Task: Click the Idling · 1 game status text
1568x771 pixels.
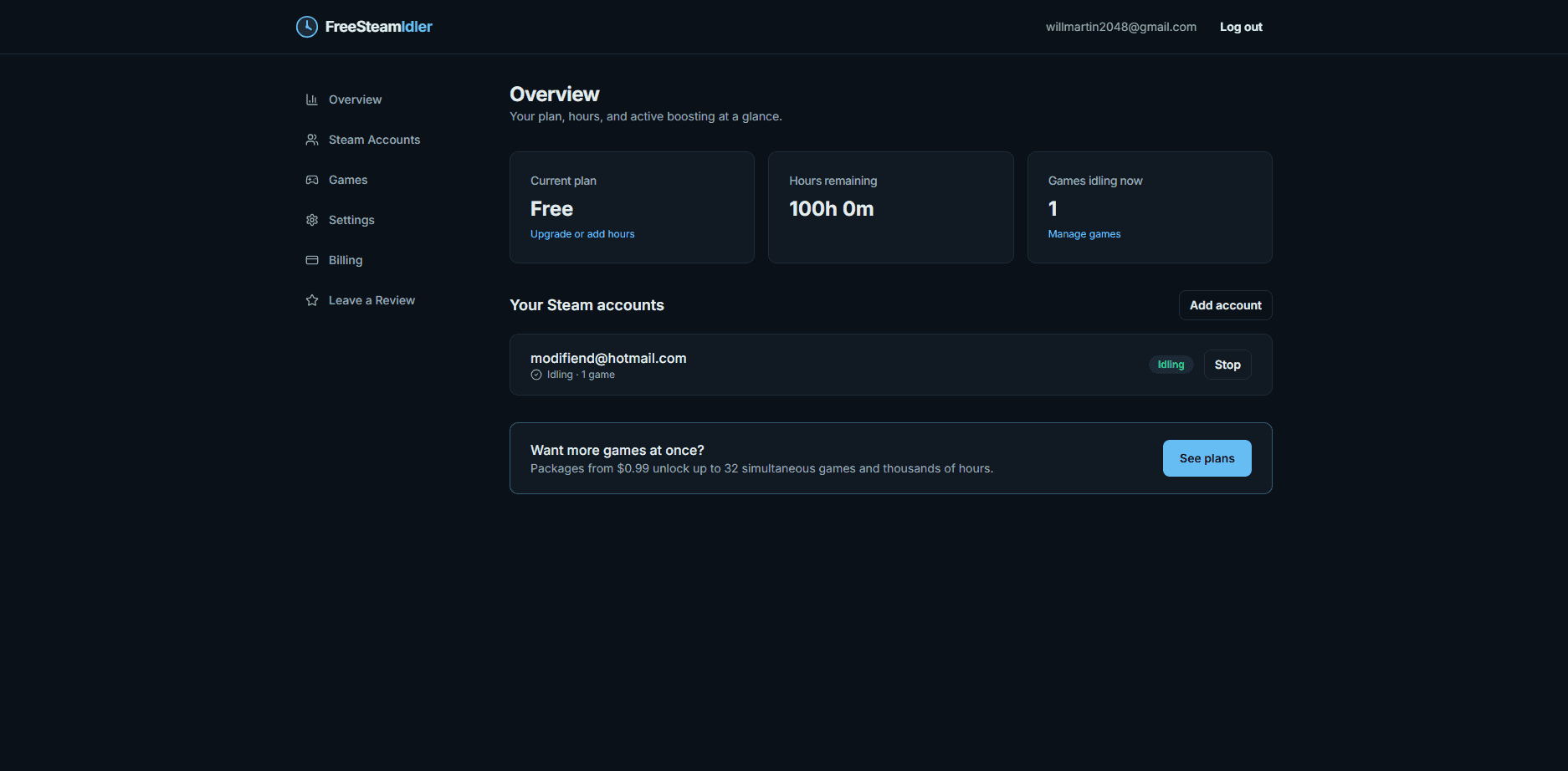Action: 581,375
